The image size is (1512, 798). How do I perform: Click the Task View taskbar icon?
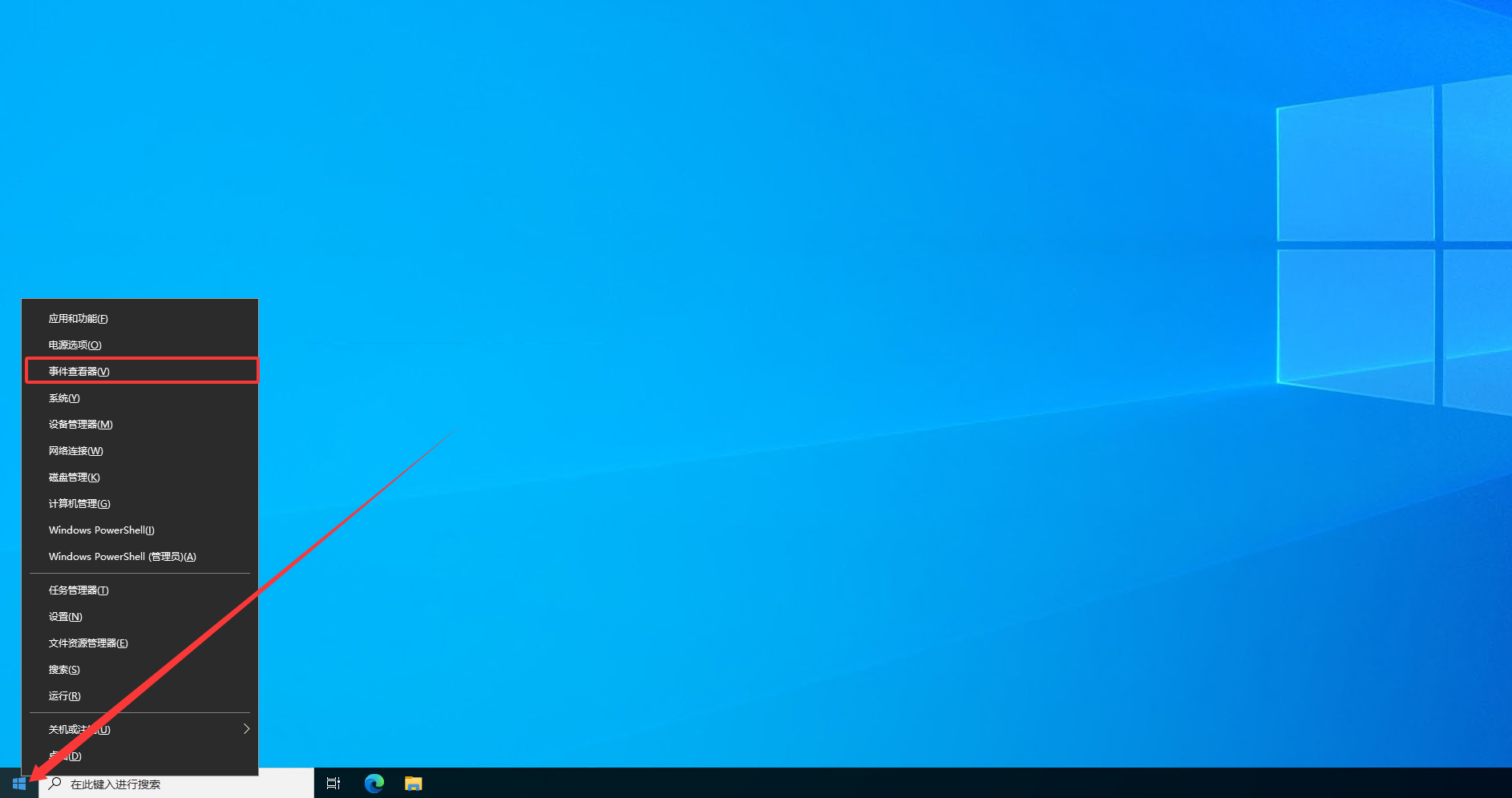coord(333,784)
